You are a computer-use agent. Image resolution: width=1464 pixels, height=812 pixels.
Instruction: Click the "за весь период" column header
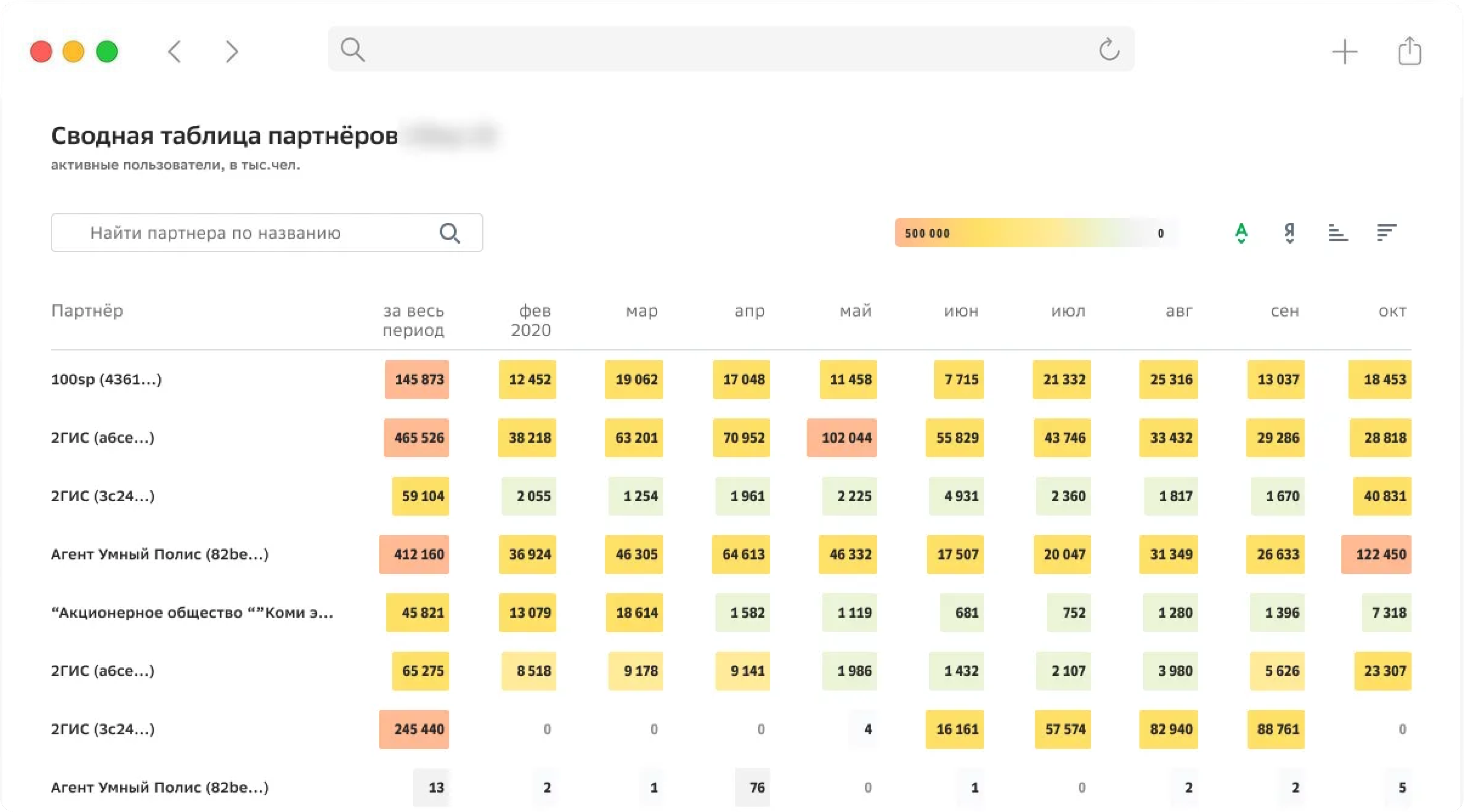[413, 320]
